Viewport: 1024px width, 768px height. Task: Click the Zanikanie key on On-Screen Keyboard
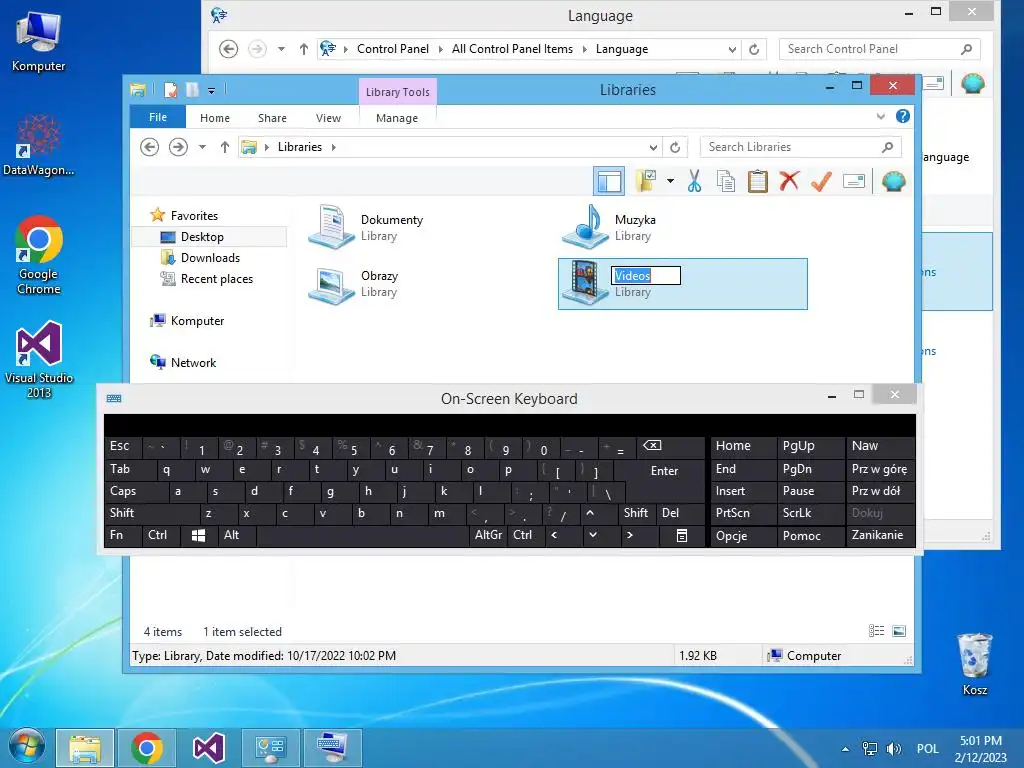coord(880,536)
